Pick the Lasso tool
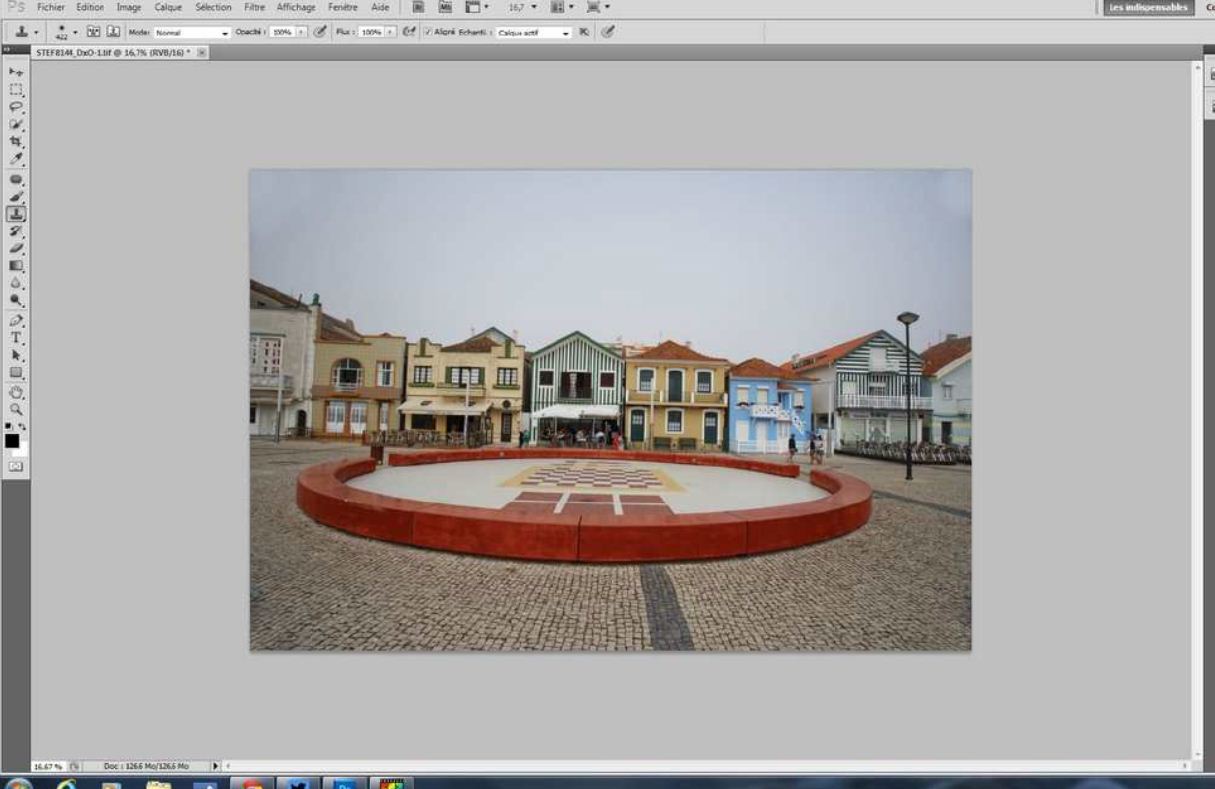Screen dimensions: 1215x789 pos(15,106)
